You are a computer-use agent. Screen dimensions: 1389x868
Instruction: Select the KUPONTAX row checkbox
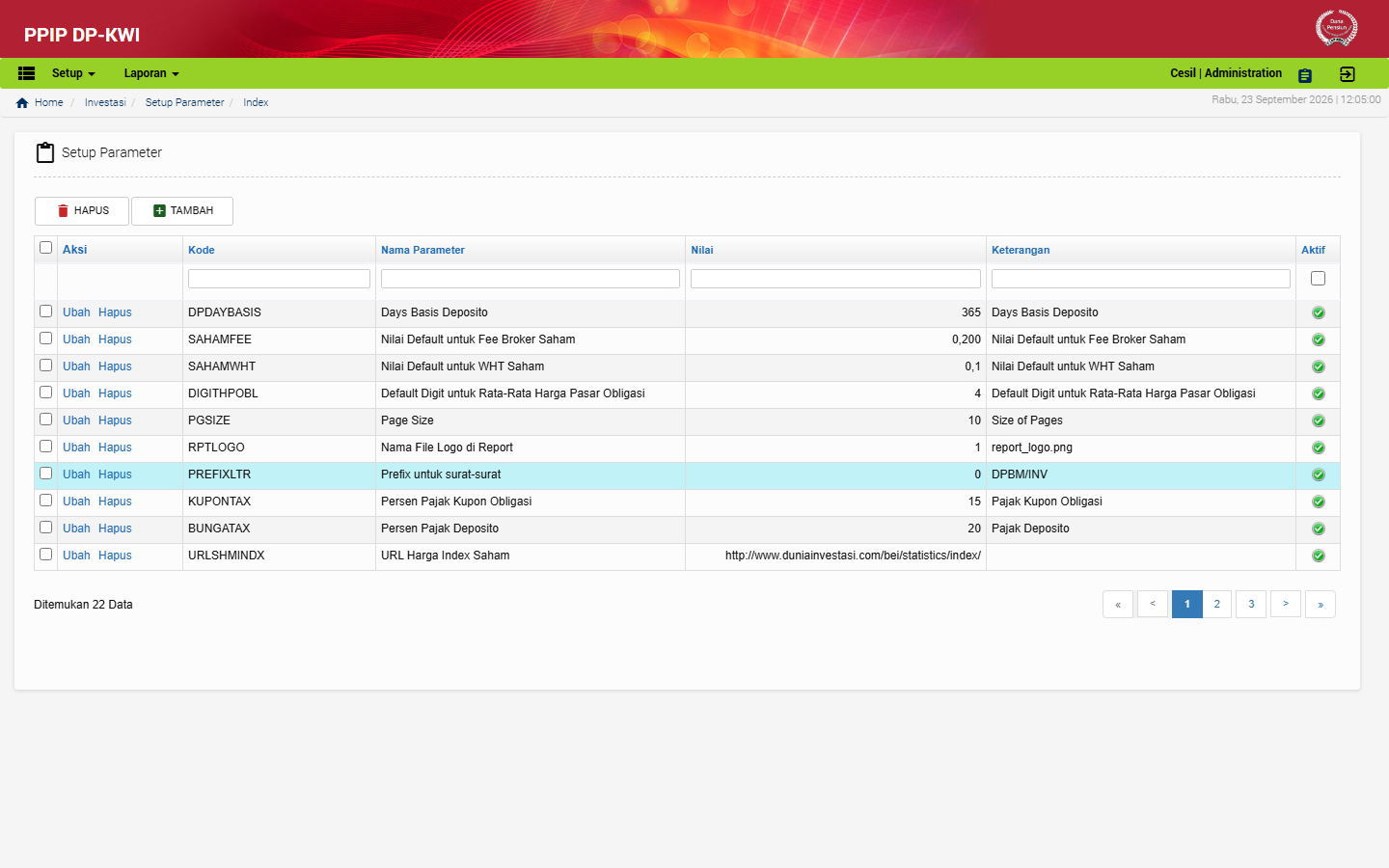(x=45, y=501)
